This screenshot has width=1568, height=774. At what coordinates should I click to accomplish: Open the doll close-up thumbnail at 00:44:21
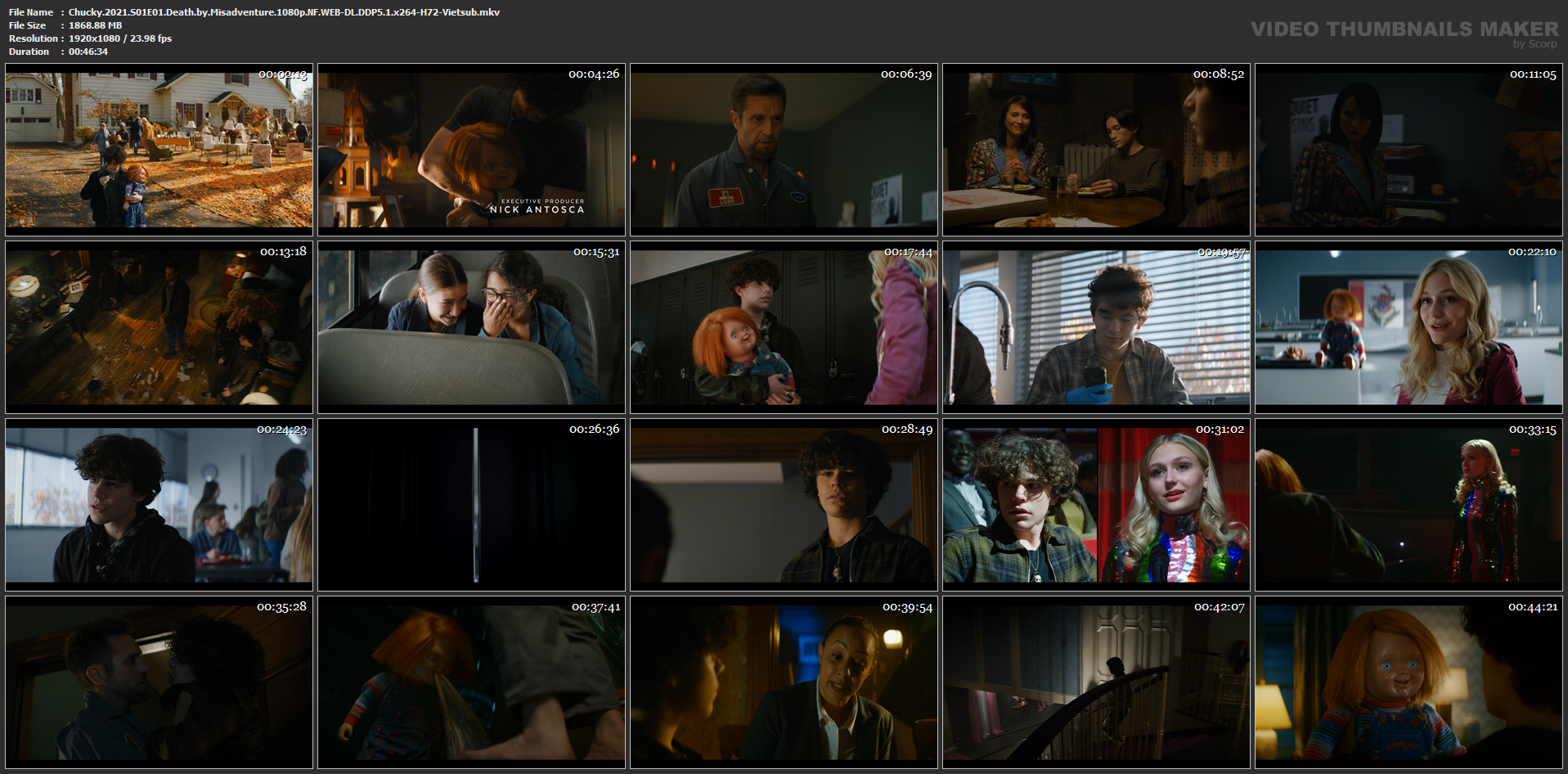(1409, 682)
